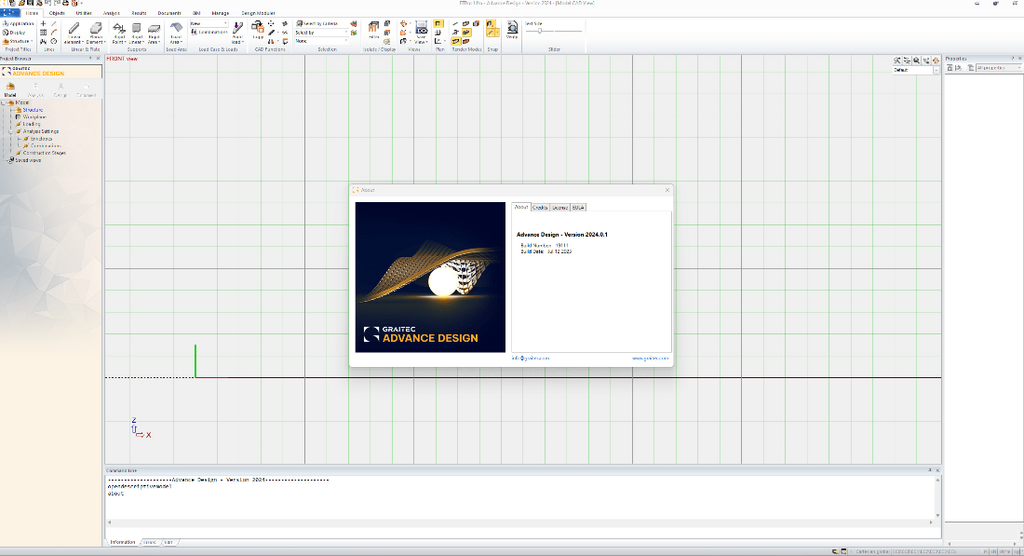The height and width of the screenshot is (556, 1024).
Task: Adjust the Text Size slider handle
Action: pos(539,31)
